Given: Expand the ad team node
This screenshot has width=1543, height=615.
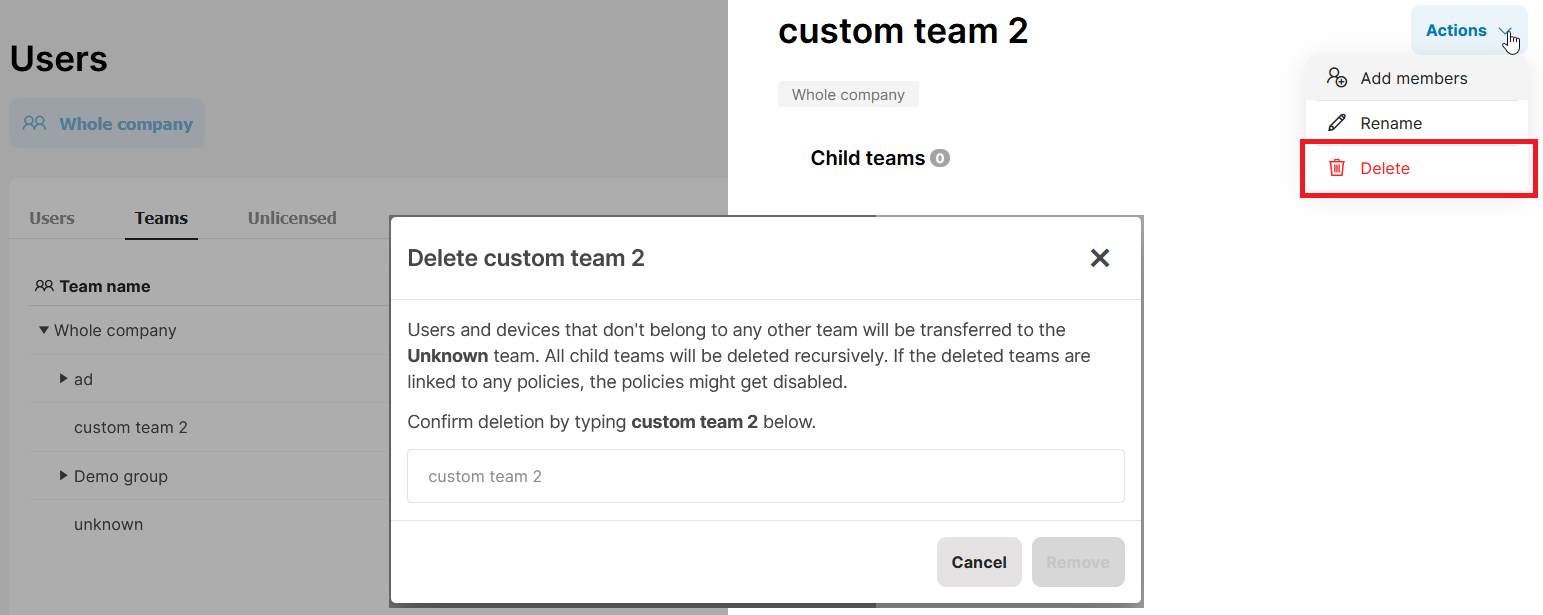Looking at the screenshot, I should tap(64, 379).
